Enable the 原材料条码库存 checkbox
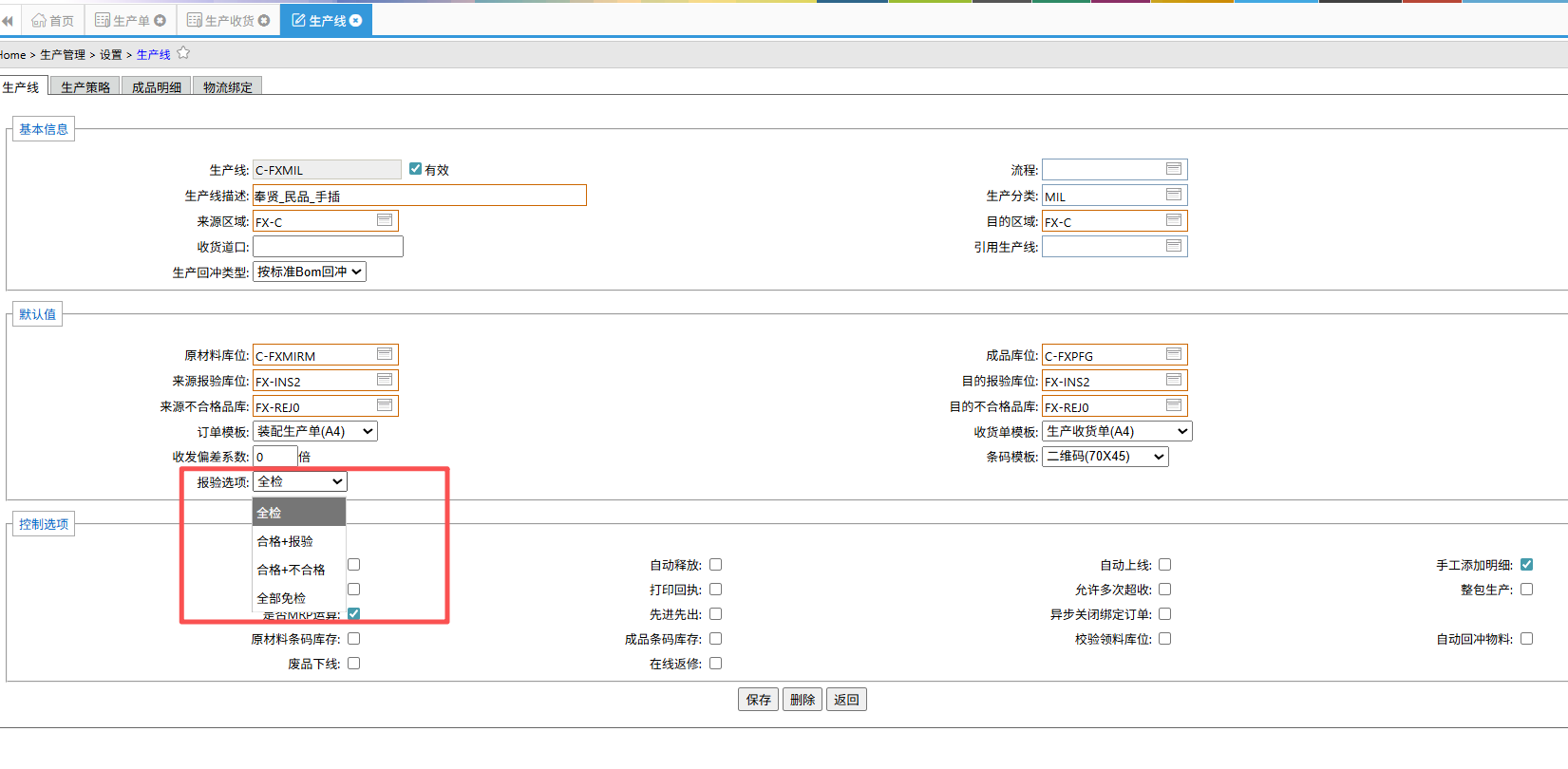1568x769 pixels. tap(353, 638)
